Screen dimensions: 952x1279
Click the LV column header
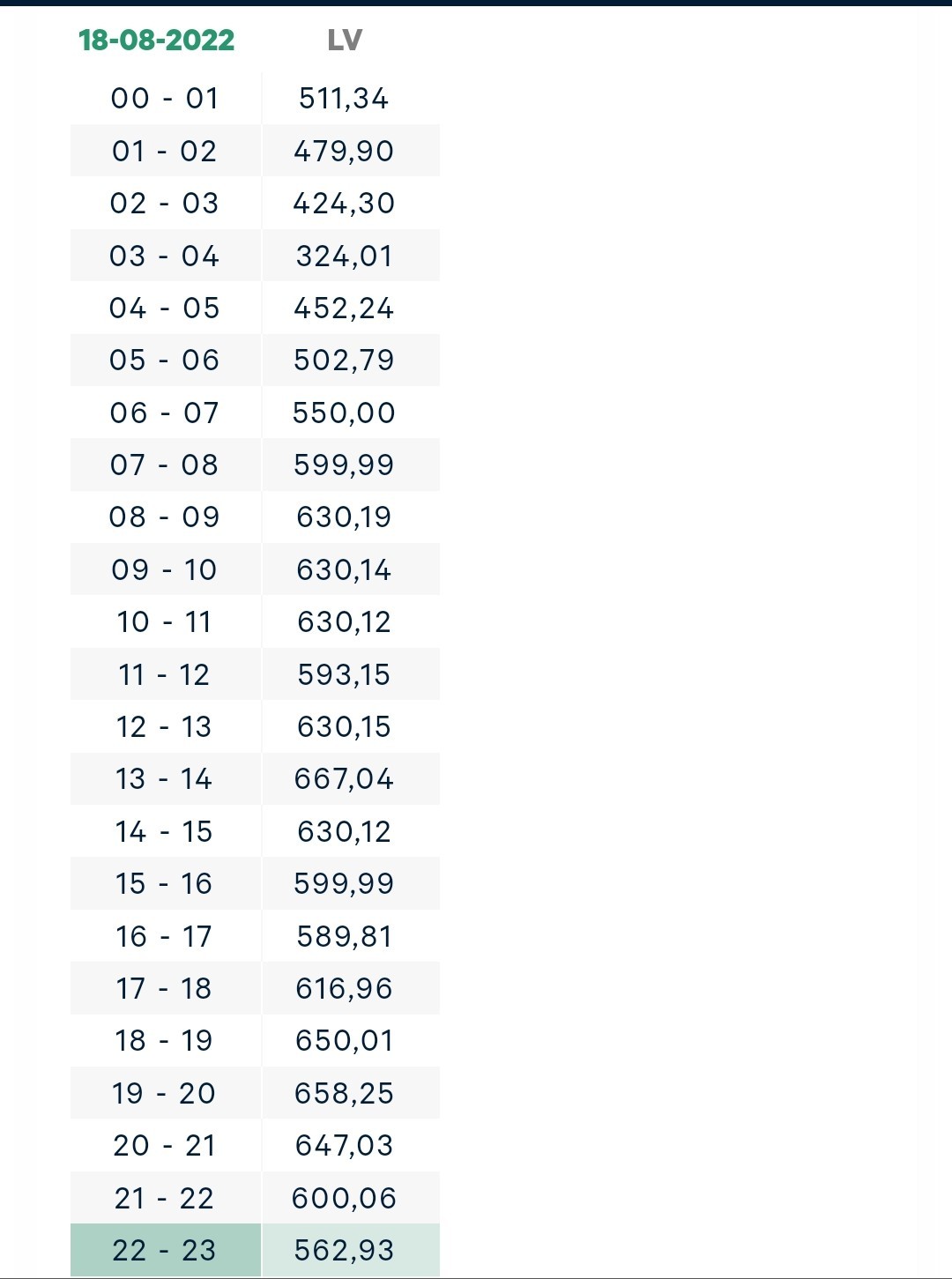[345, 40]
